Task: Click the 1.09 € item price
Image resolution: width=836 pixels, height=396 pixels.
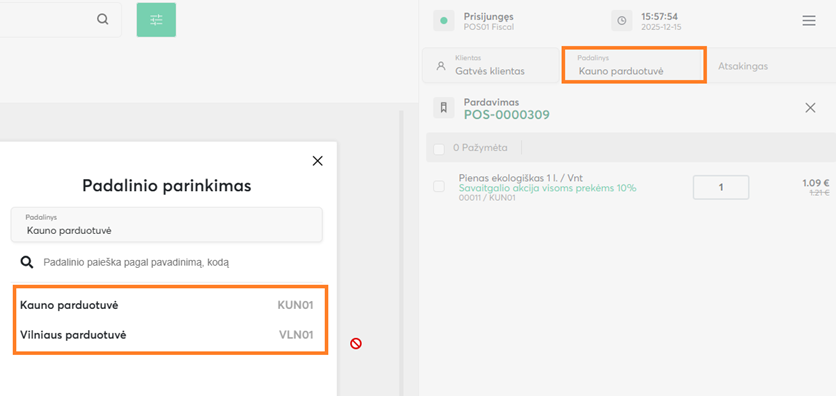Action: 816,183
